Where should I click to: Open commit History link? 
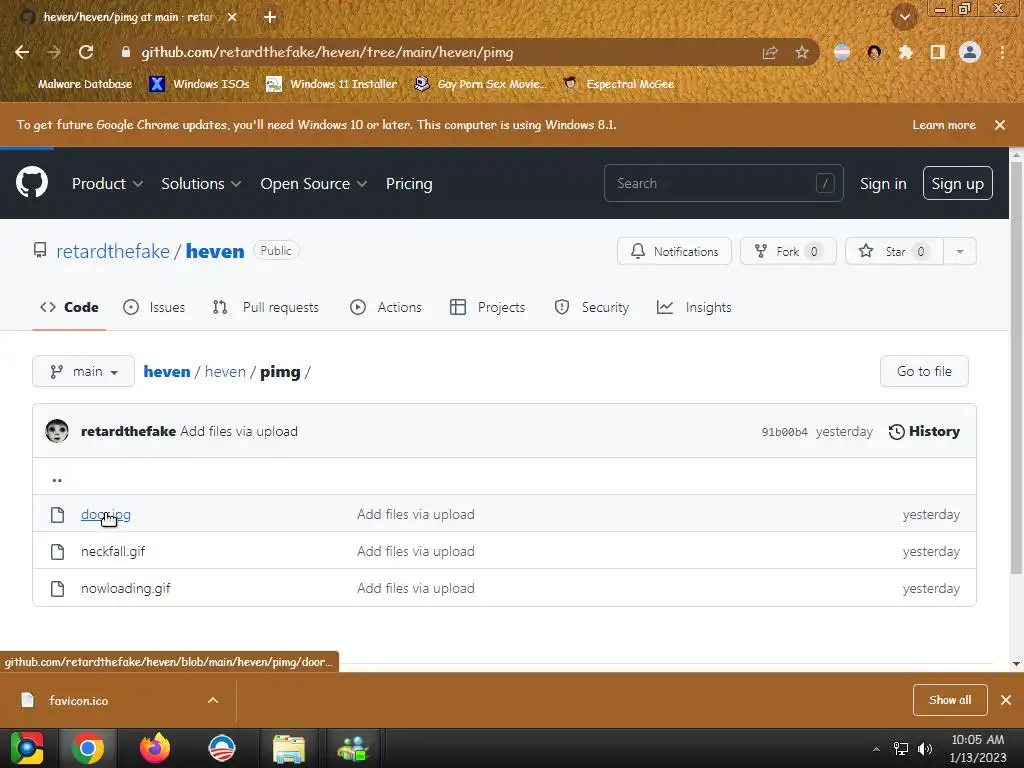[x=924, y=432]
